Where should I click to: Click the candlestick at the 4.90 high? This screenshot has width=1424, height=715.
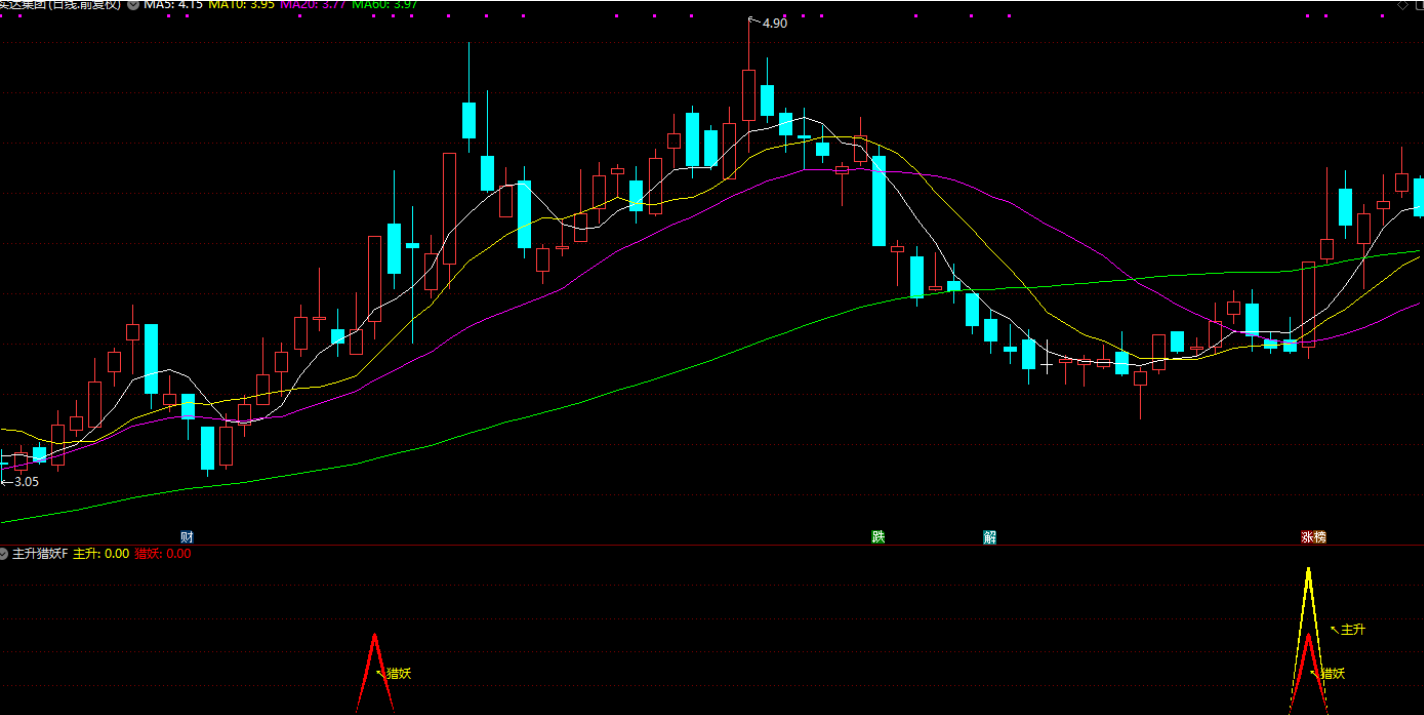click(748, 95)
